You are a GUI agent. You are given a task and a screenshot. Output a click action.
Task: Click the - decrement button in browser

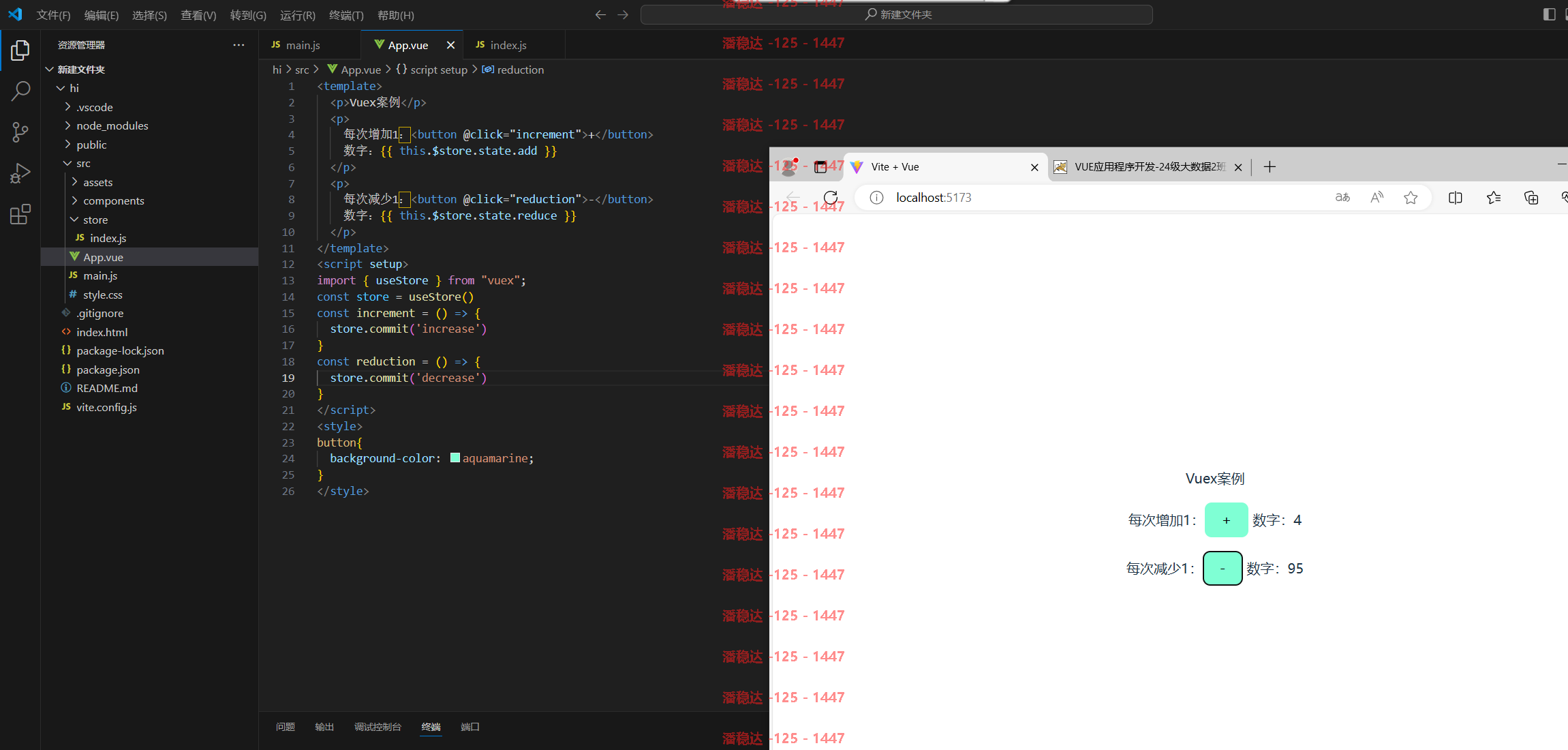coord(1223,569)
